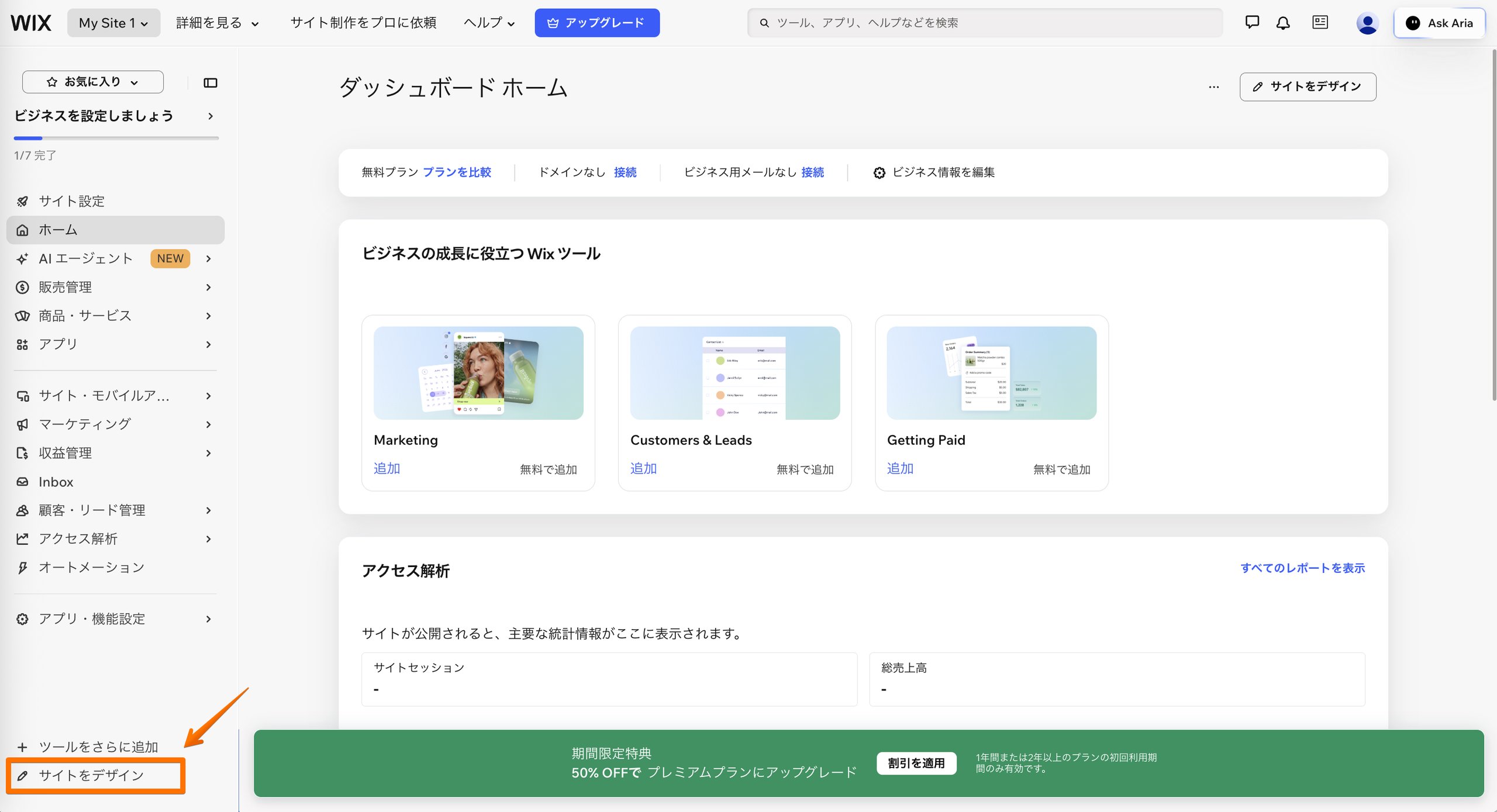Click the house icon for ホーム
1497x812 pixels.
[x=22, y=230]
